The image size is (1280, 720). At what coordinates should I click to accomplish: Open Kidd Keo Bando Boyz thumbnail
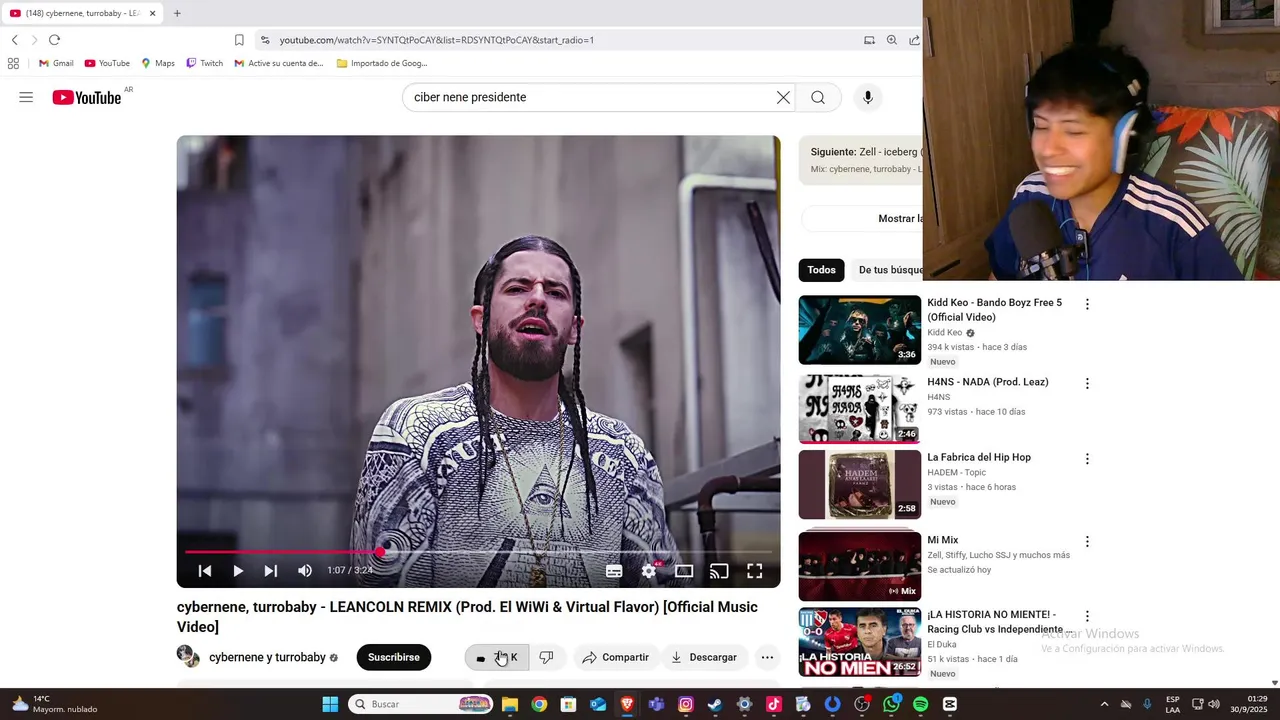coord(860,330)
